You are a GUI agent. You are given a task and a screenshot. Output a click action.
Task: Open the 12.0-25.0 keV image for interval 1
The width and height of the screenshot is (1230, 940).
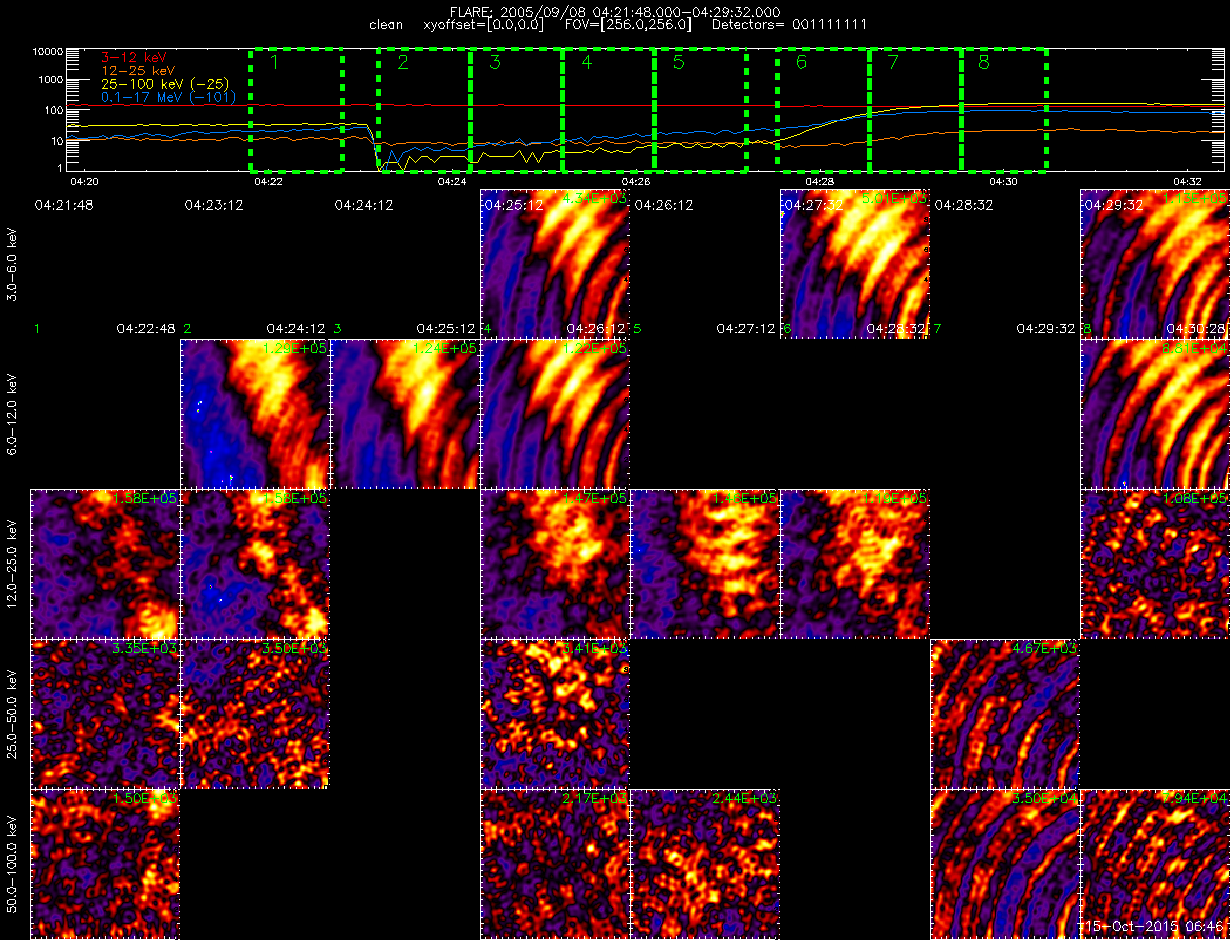(x=105, y=564)
